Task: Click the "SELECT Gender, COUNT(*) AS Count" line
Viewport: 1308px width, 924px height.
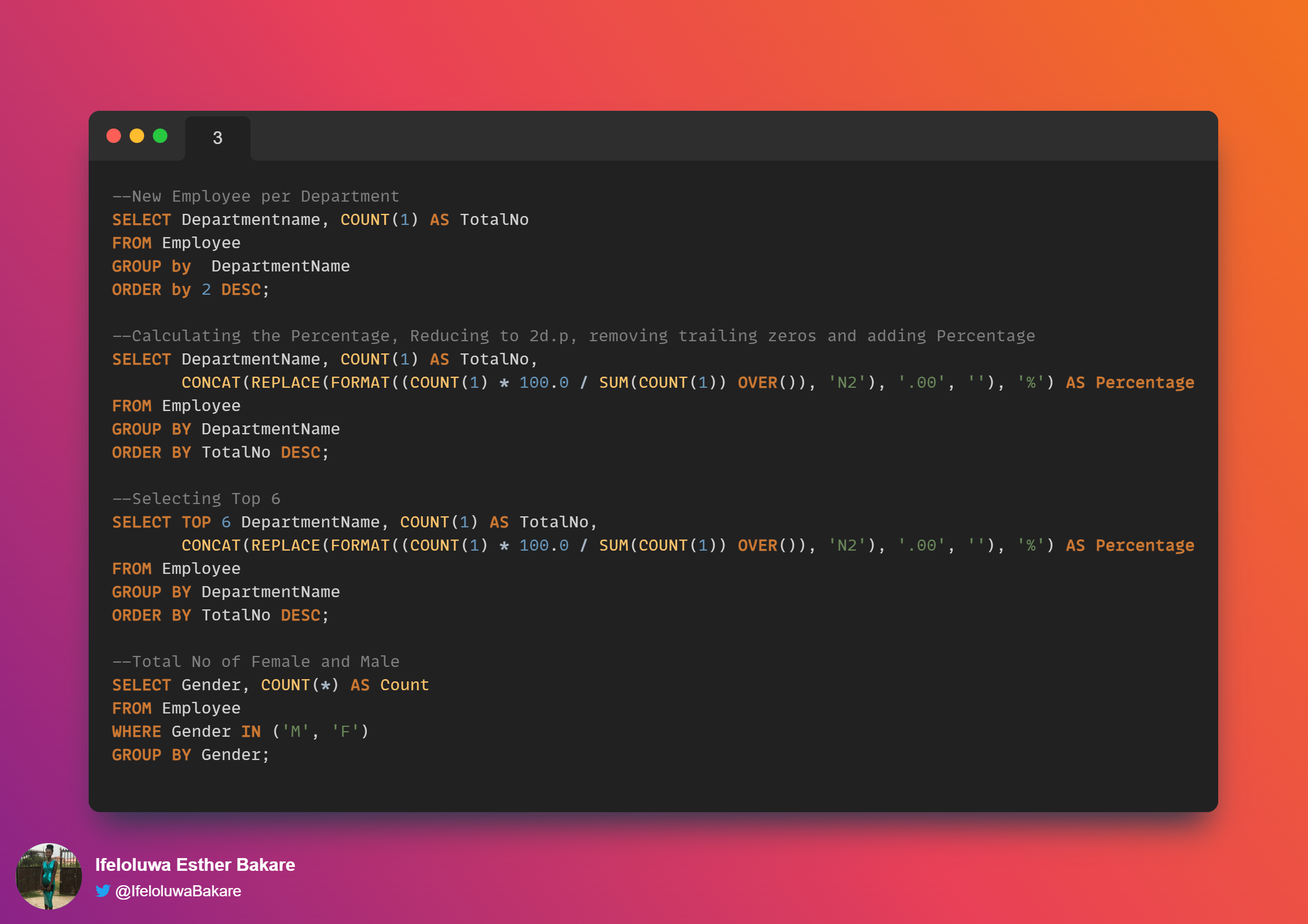Action: [270, 685]
